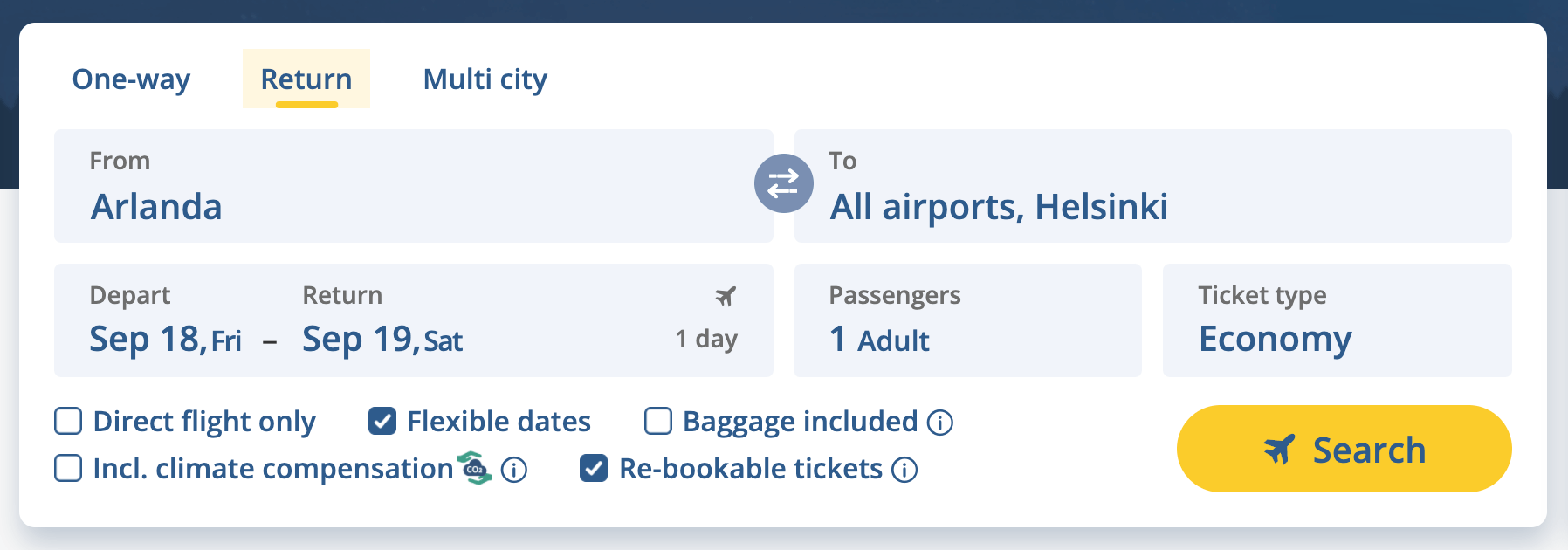1568x550 pixels.
Task: Swap origin and destination airports
Action: (783, 183)
